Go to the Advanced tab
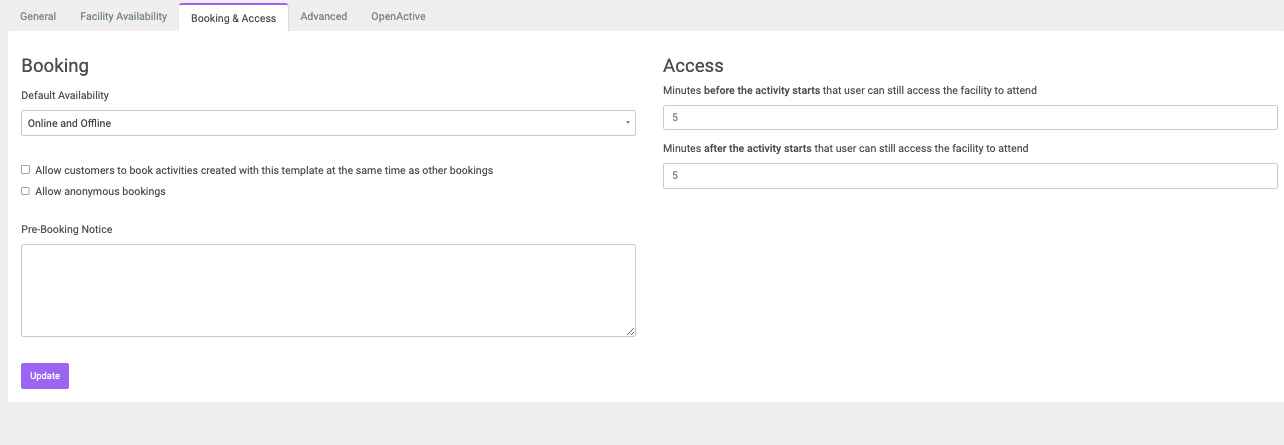This screenshot has height=445, width=1284. (x=324, y=16)
